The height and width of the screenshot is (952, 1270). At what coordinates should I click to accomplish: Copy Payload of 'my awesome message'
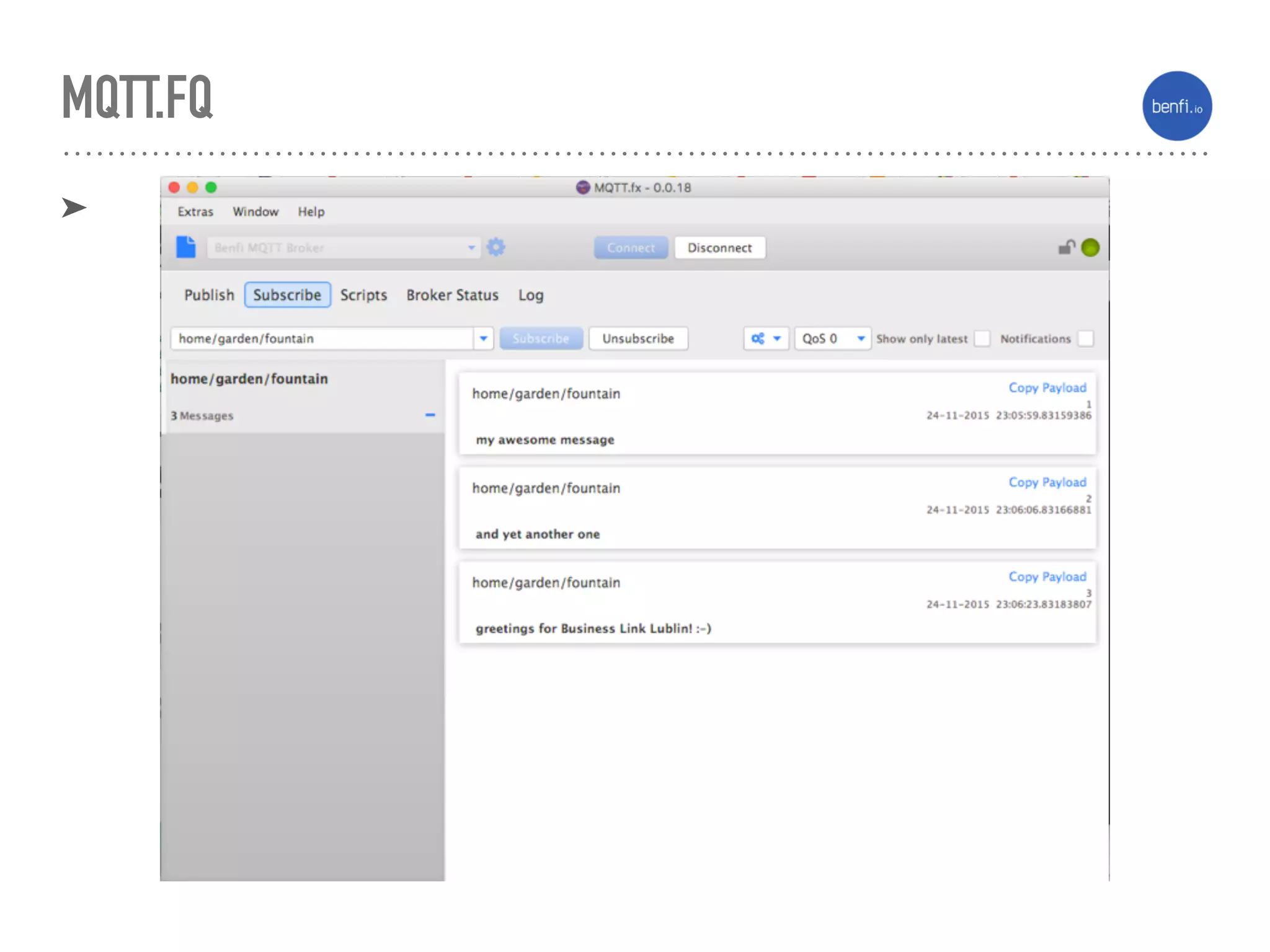pyautogui.click(x=1047, y=387)
